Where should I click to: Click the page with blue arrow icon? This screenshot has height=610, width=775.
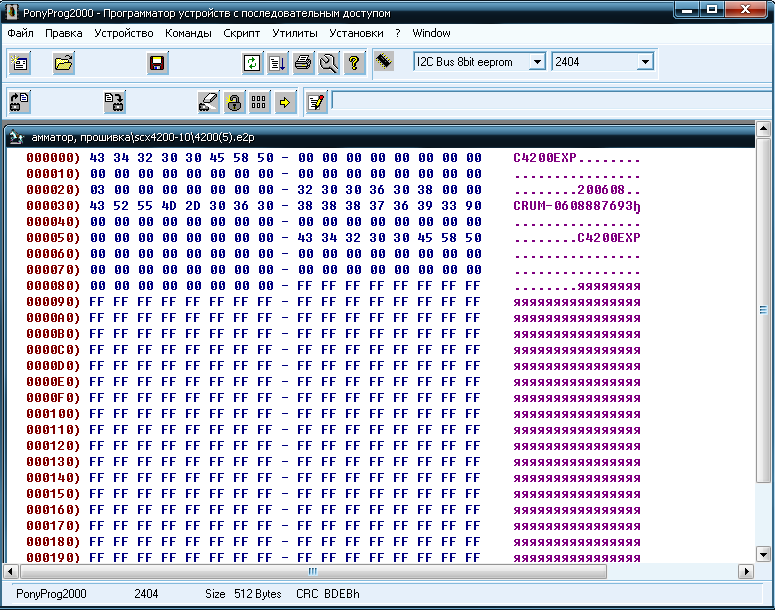coord(277,63)
